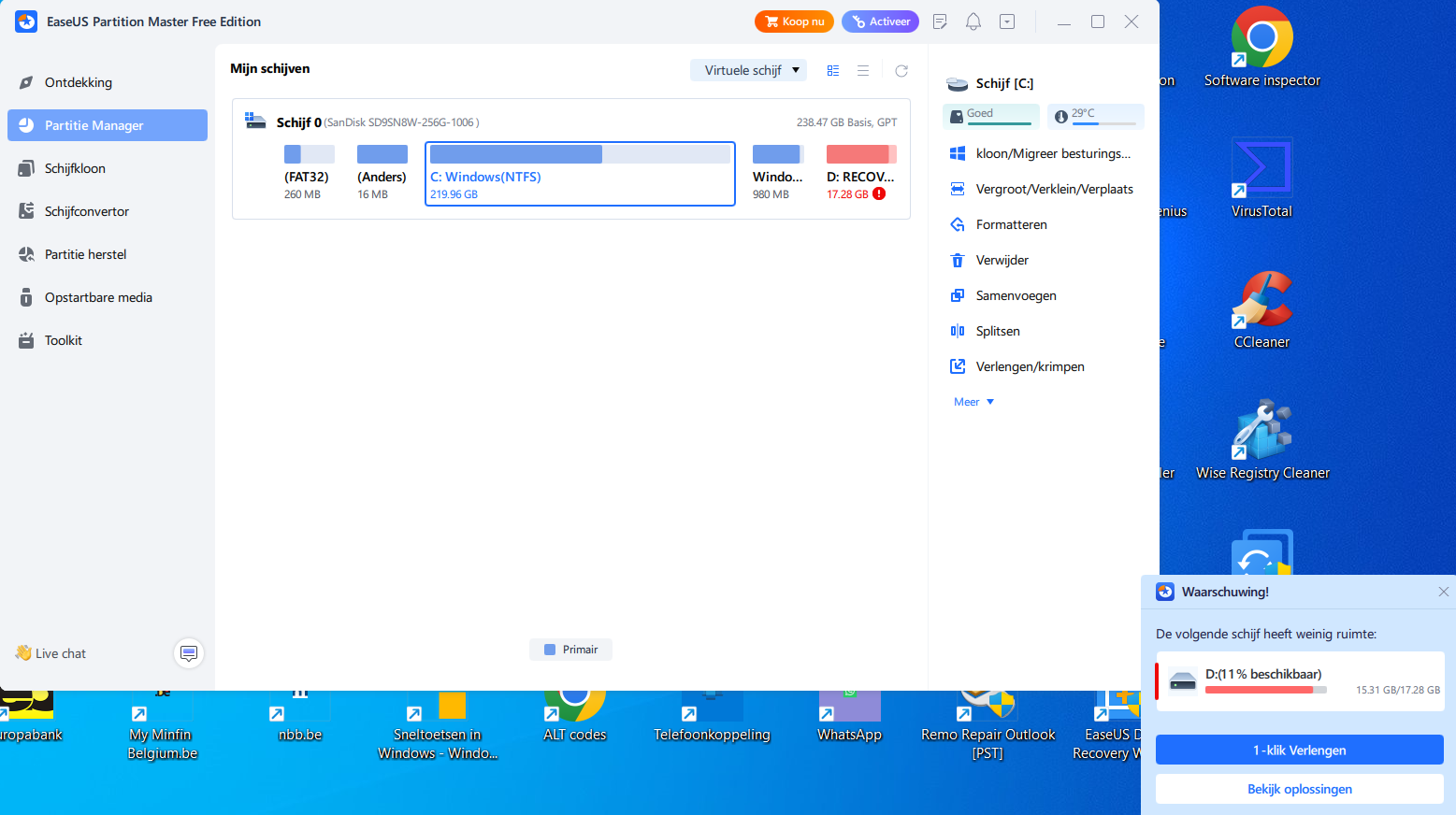Click the Samenvoegen merge icon
The height and width of the screenshot is (815, 1456).
[x=958, y=295]
